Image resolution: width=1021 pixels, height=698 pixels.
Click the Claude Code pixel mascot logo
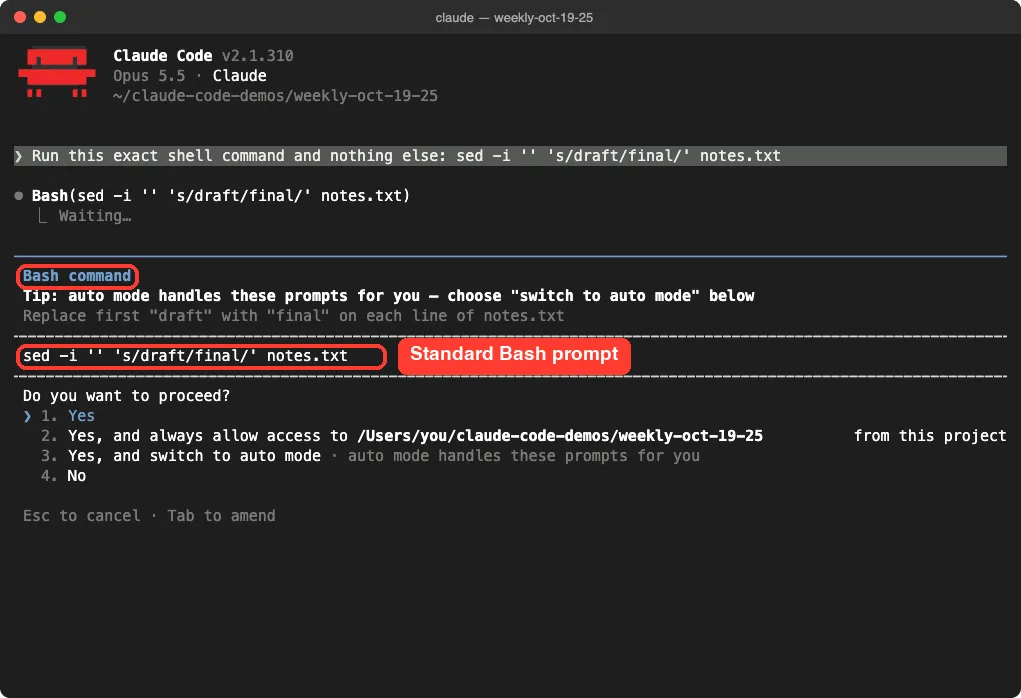(57, 72)
